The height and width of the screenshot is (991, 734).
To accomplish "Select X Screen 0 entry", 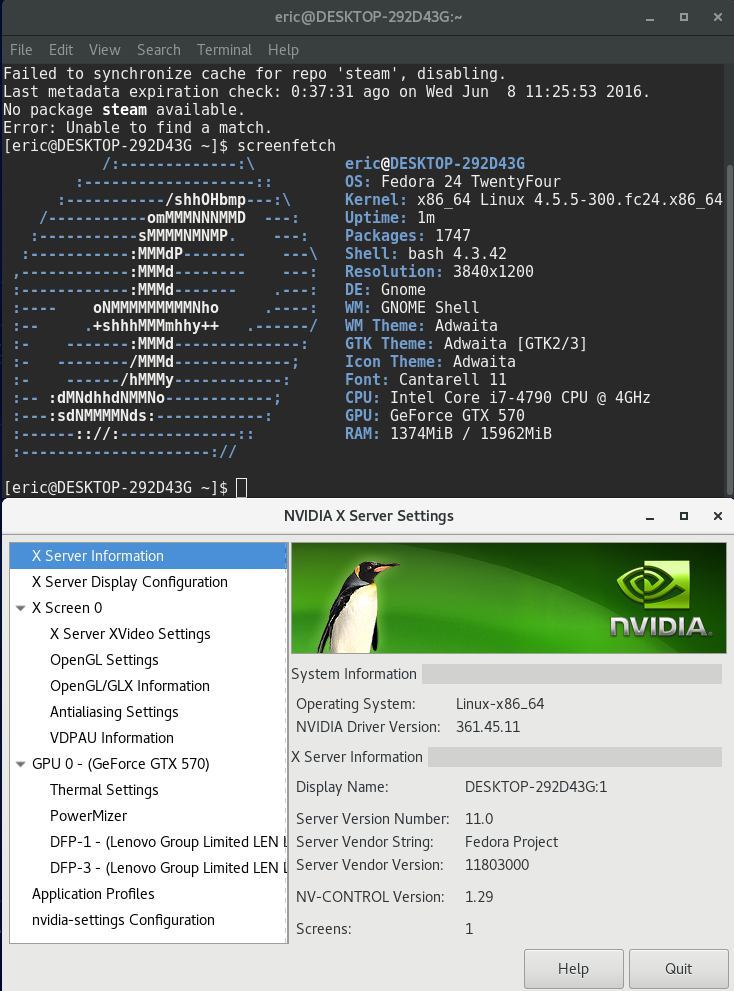I will pos(67,607).
